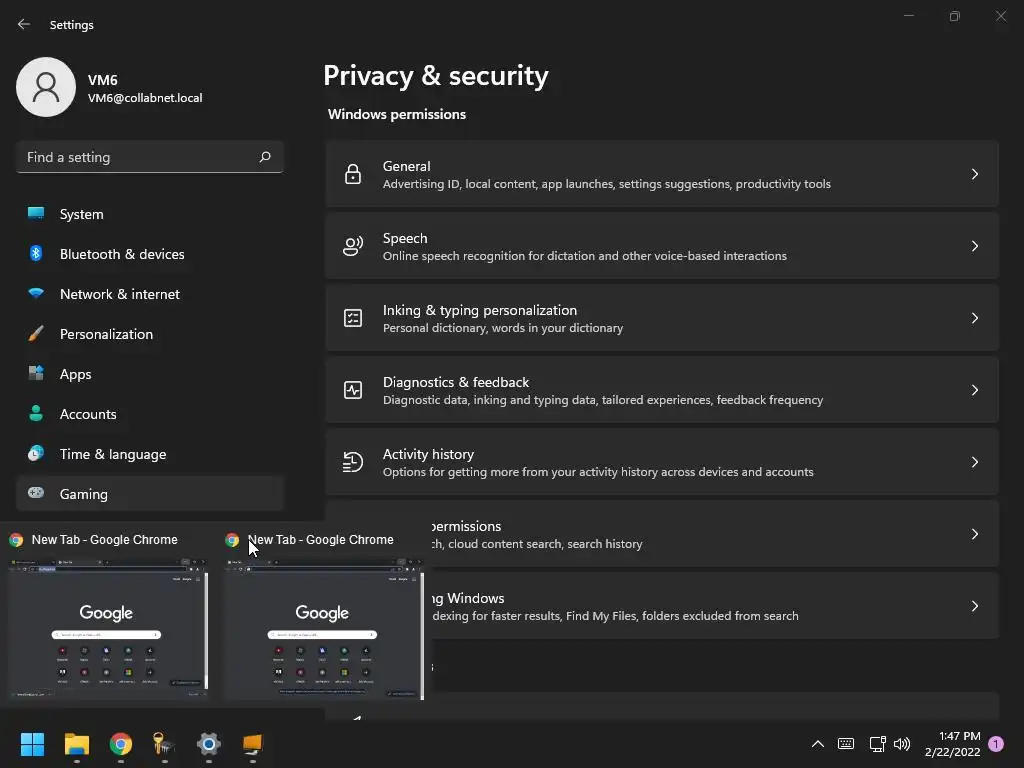This screenshot has width=1024, height=768.
Task: Click the taskbar Settings gear icon
Action: (x=208, y=744)
